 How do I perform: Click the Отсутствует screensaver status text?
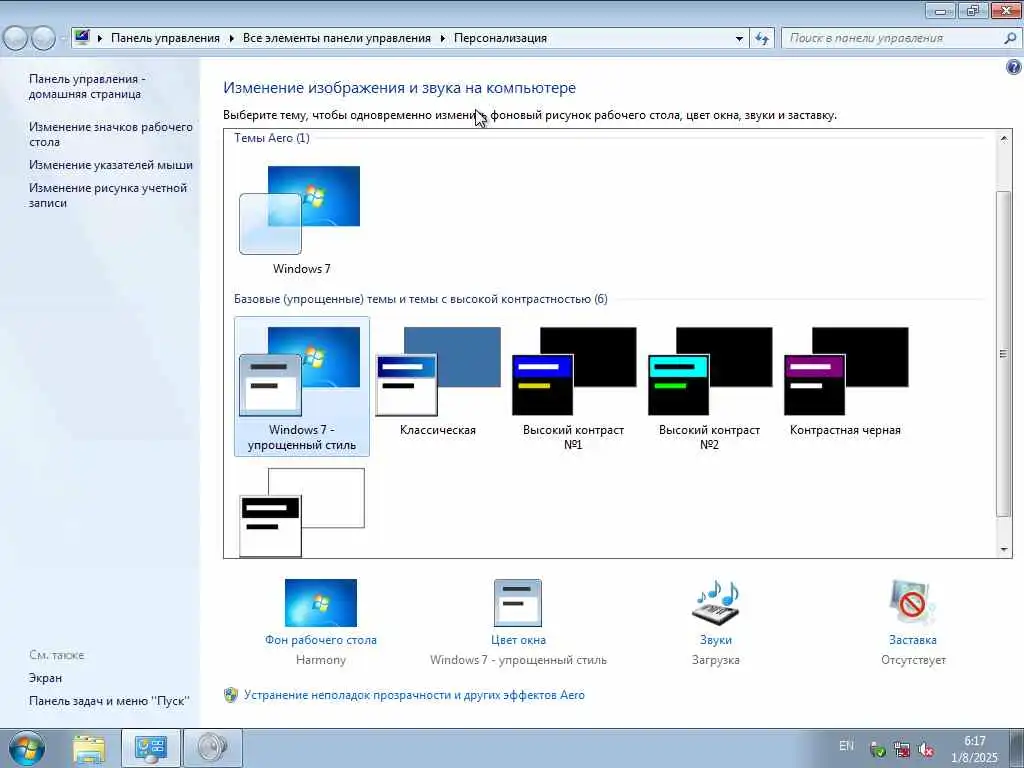tap(913, 660)
